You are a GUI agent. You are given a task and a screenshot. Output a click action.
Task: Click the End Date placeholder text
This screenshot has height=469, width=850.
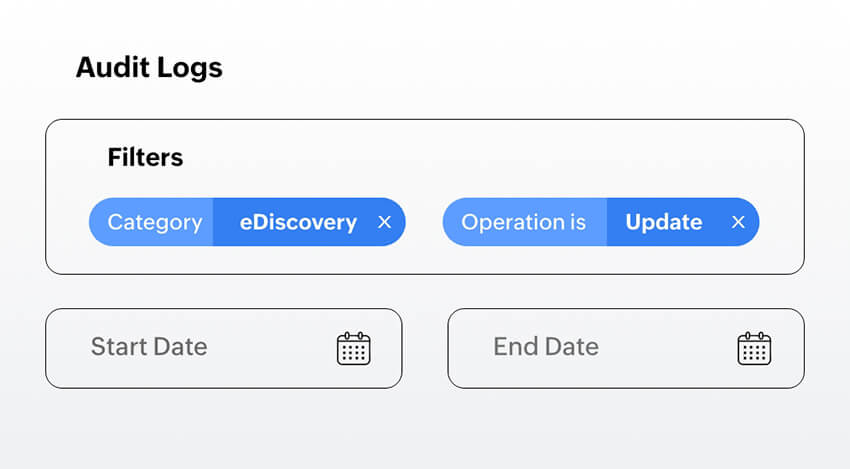click(546, 347)
